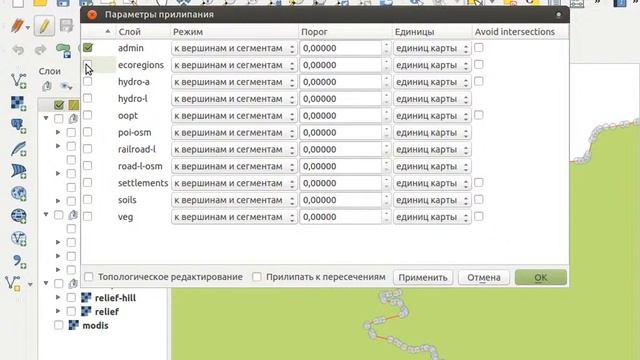Screen dimensions: 640x360
Task: Open Единицы dropdown for poi-osm row
Action: pos(432,133)
